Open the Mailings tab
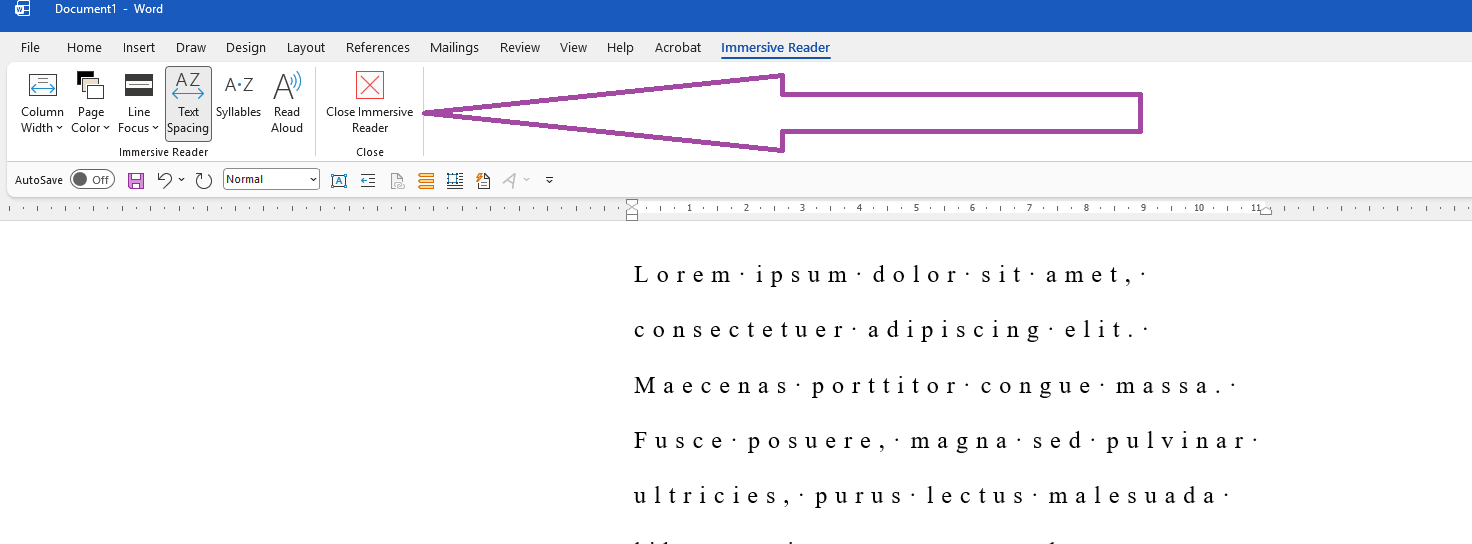This screenshot has height=544, width=1472. [454, 47]
